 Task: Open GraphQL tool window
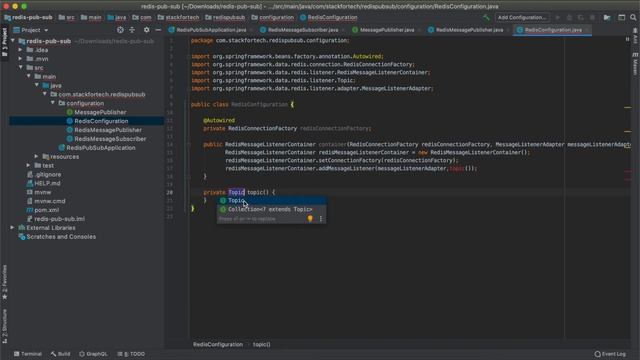(93, 354)
